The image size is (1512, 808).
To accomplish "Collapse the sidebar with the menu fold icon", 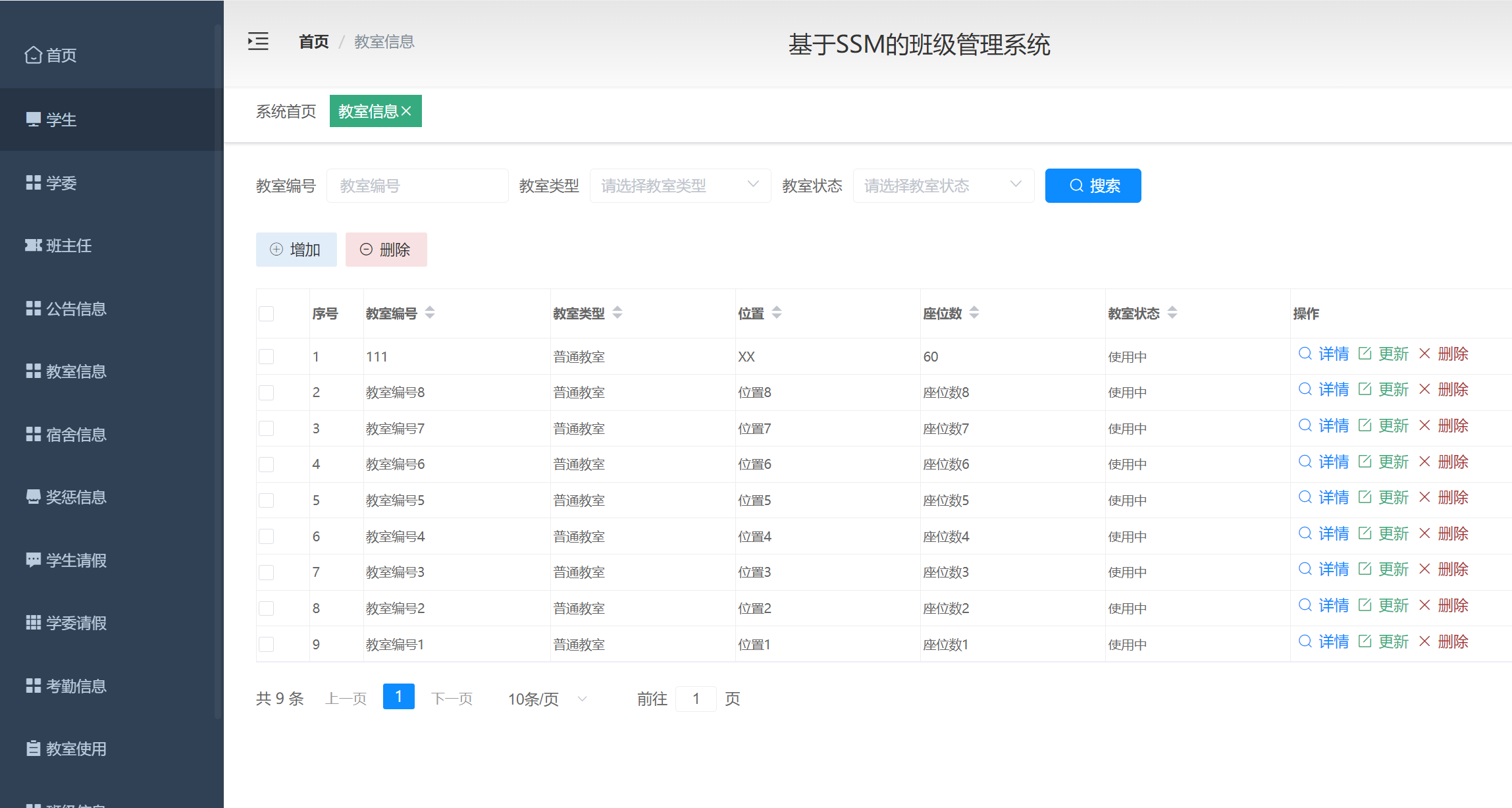I will pos(258,41).
